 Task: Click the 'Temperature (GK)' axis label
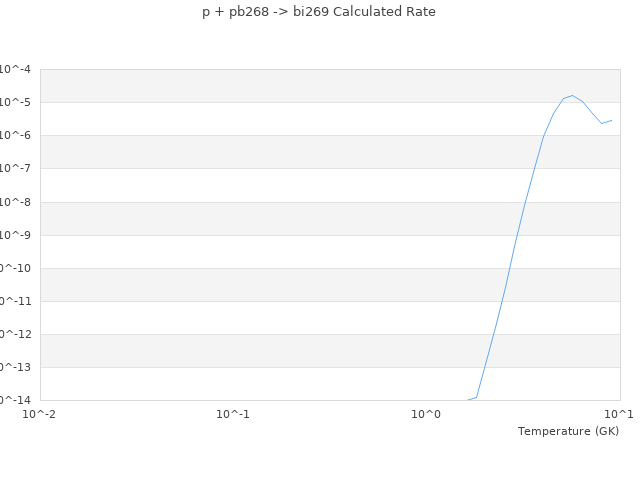pos(568,431)
